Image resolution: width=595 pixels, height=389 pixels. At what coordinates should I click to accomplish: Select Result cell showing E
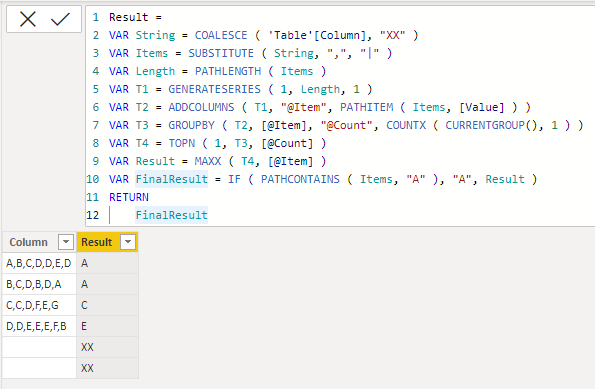point(107,326)
